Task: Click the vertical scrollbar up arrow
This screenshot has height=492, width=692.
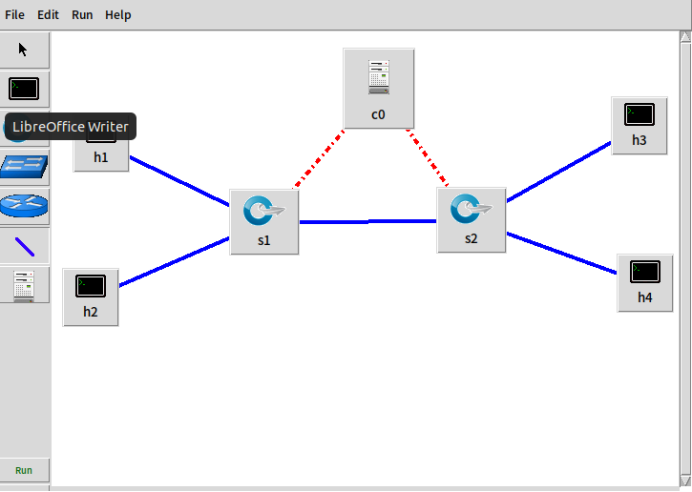Action: [685, 37]
